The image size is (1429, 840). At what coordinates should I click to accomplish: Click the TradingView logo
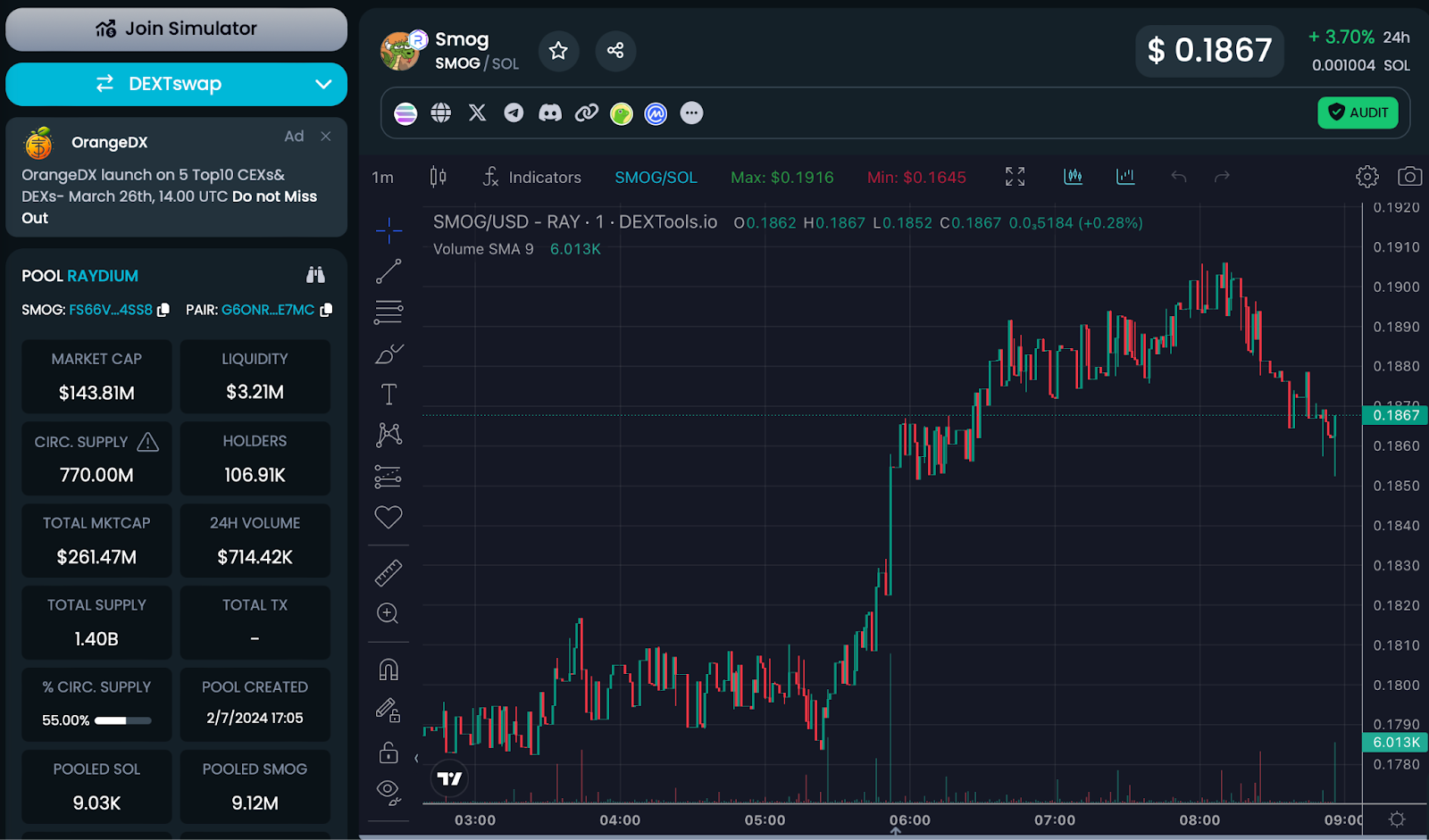[x=449, y=778]
